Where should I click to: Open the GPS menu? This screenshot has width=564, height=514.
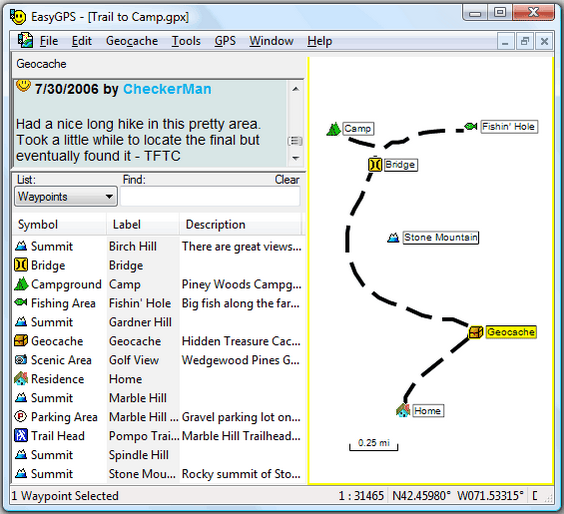(x=225, y=41)
